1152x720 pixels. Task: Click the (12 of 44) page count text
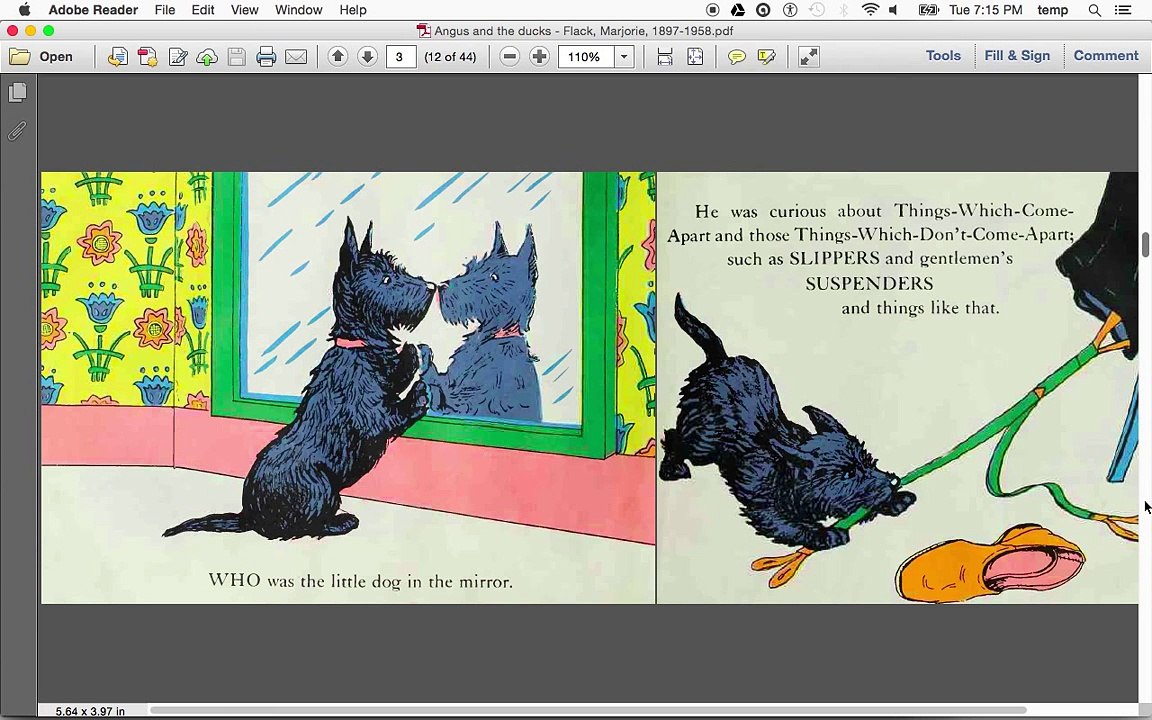(450, 57)
